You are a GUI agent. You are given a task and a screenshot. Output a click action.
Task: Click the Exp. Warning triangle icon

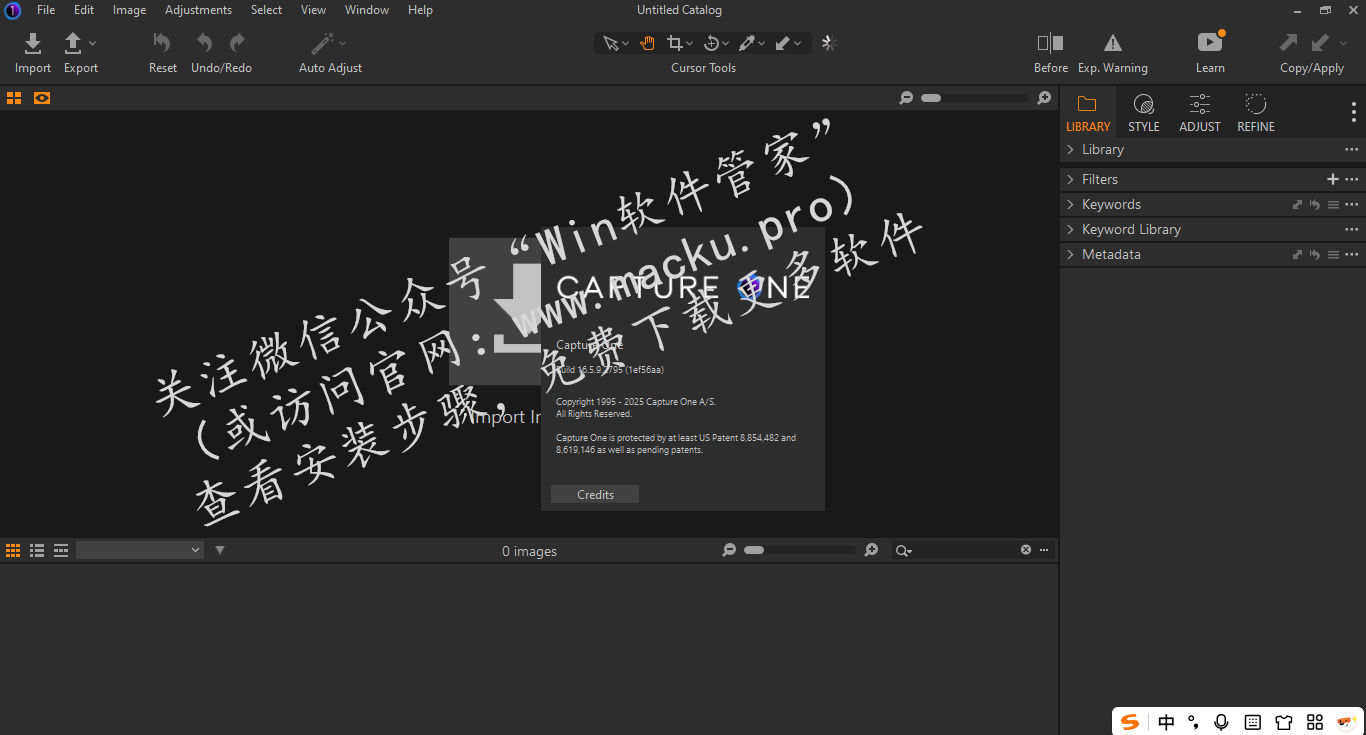click(x=1112, y=43)
